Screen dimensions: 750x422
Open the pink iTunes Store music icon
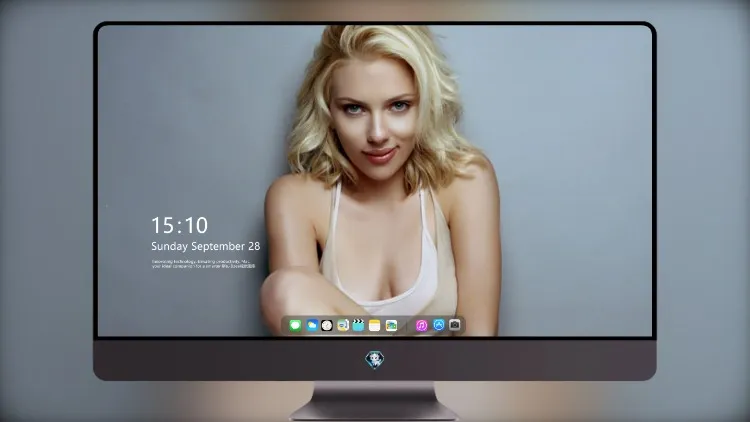point(421,325)
